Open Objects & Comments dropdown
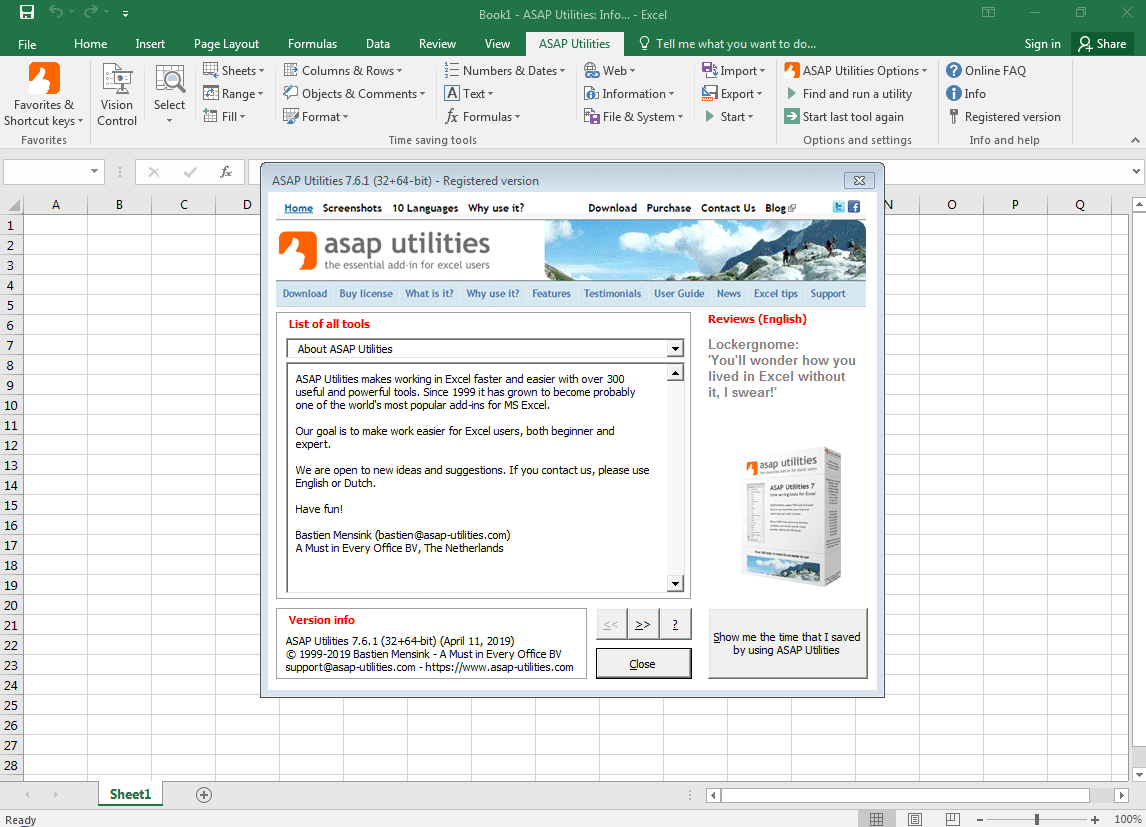1146x827 pixels. pyautogui.click(x=354, y=94)
